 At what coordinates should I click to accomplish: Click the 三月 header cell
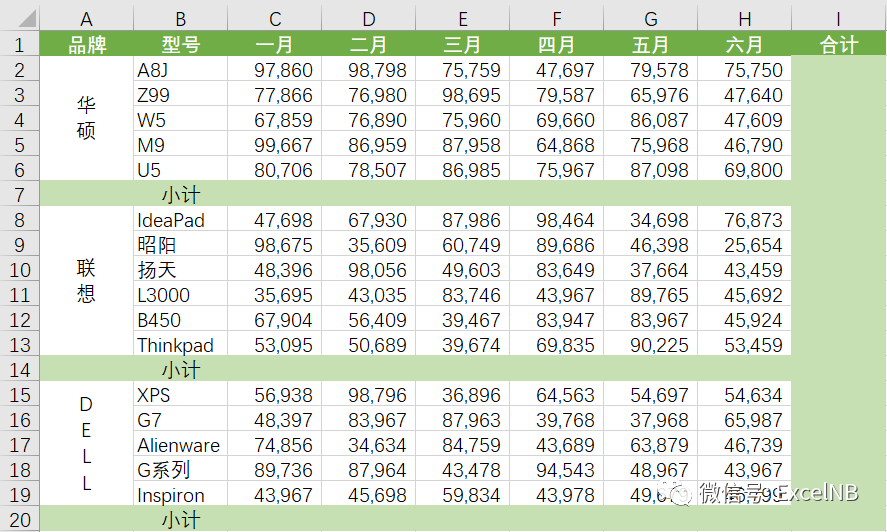(x=463, y=44)
